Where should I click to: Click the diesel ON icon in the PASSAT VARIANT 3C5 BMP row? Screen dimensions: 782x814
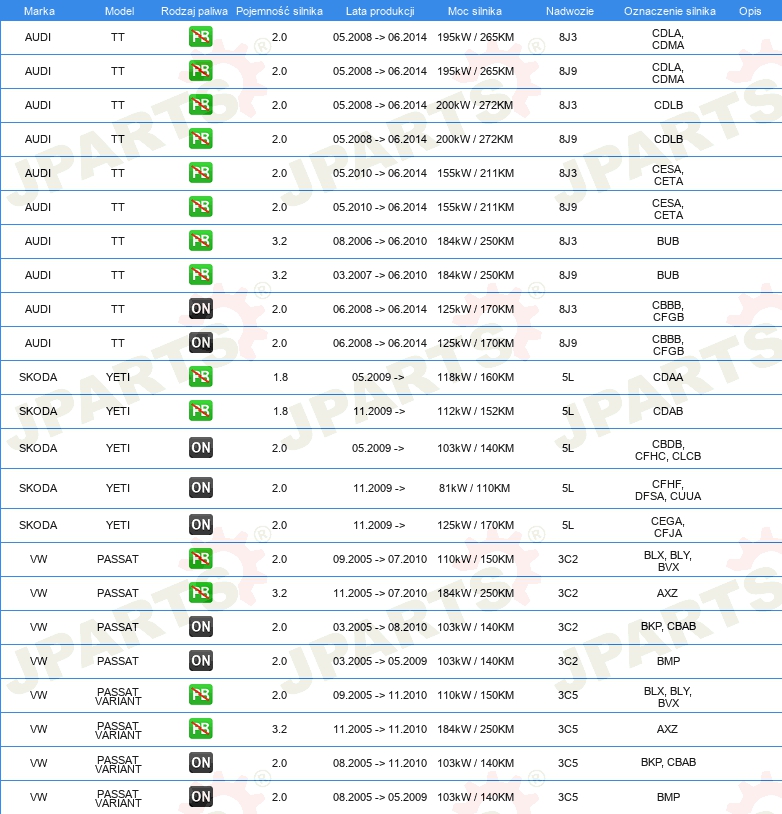[x=200, y=797]
